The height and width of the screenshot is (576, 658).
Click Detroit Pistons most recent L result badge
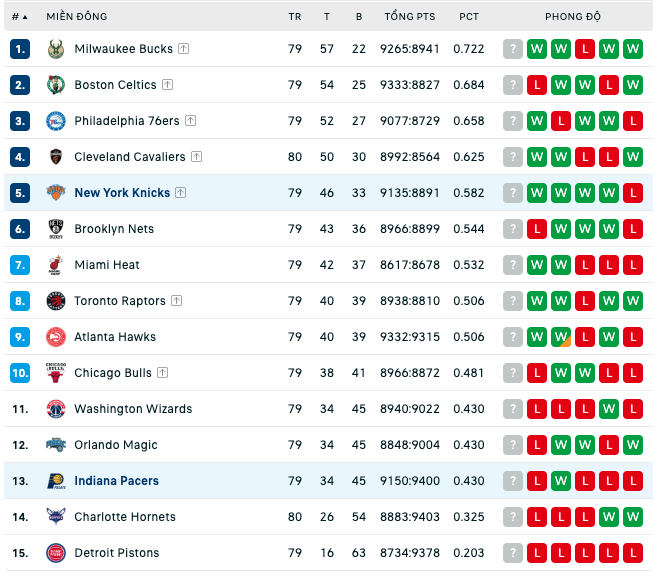click(537, 553)
